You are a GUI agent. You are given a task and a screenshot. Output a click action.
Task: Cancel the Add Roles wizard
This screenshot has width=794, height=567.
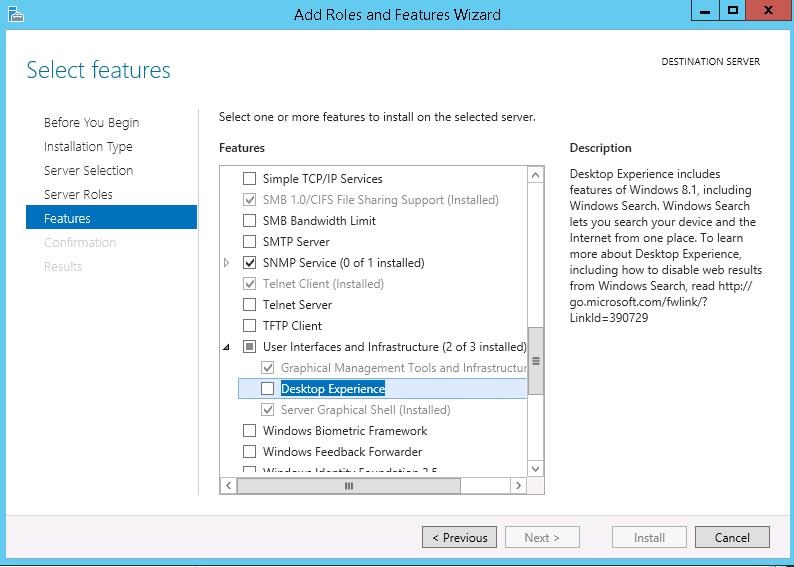(732, 538)
